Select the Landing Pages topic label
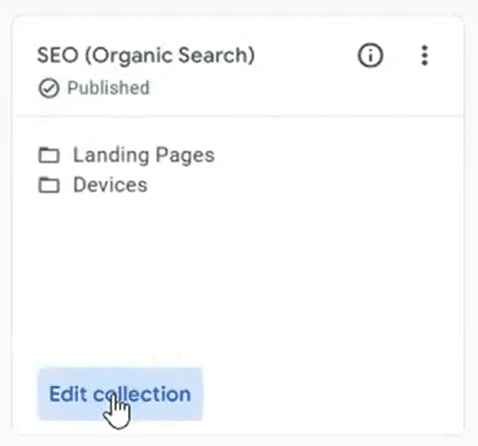 (144, 155)
